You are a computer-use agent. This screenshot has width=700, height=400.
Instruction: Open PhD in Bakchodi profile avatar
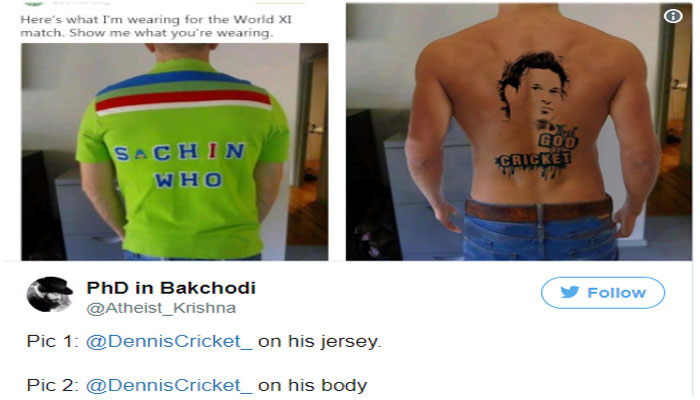(50, 294)
